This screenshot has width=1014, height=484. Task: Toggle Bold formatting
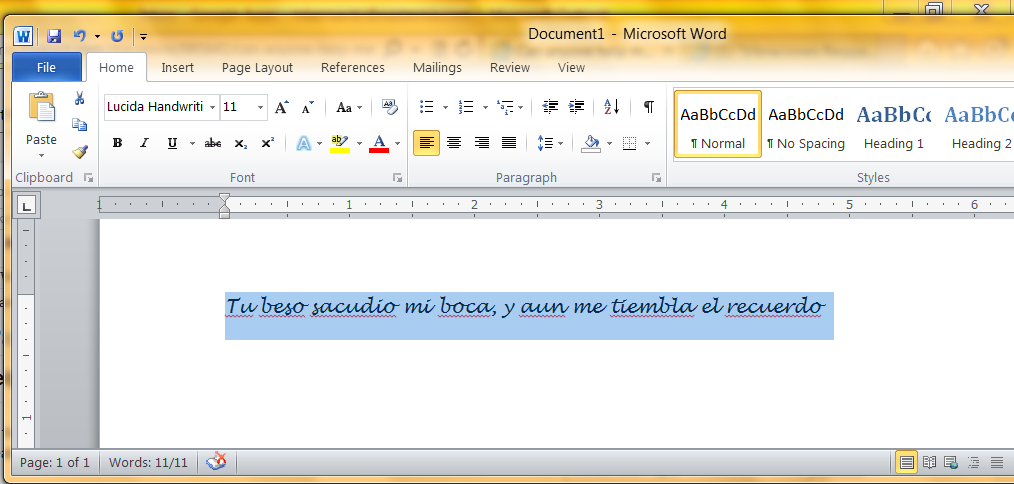point(117,144)
